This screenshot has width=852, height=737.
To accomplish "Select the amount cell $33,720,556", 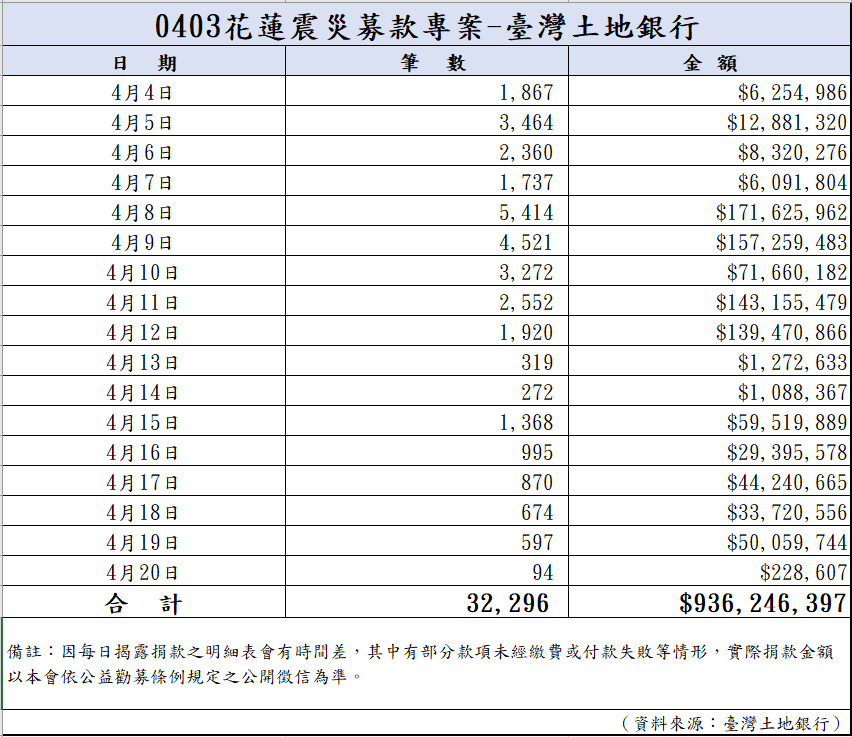I will [x=709, y=510].
